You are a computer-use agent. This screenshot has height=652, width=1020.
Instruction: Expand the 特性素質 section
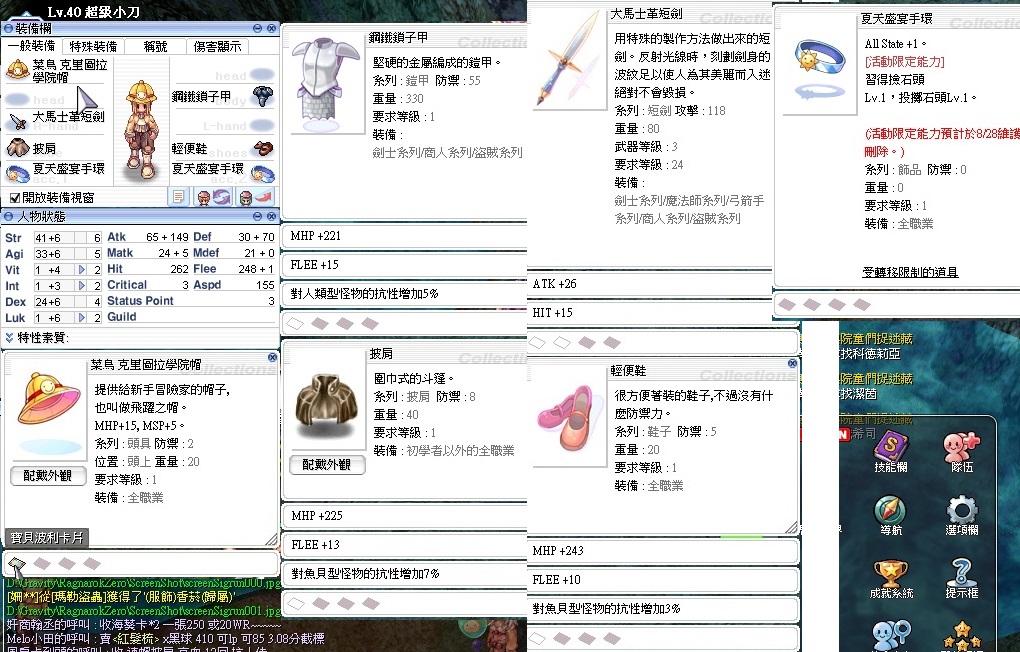9,337
